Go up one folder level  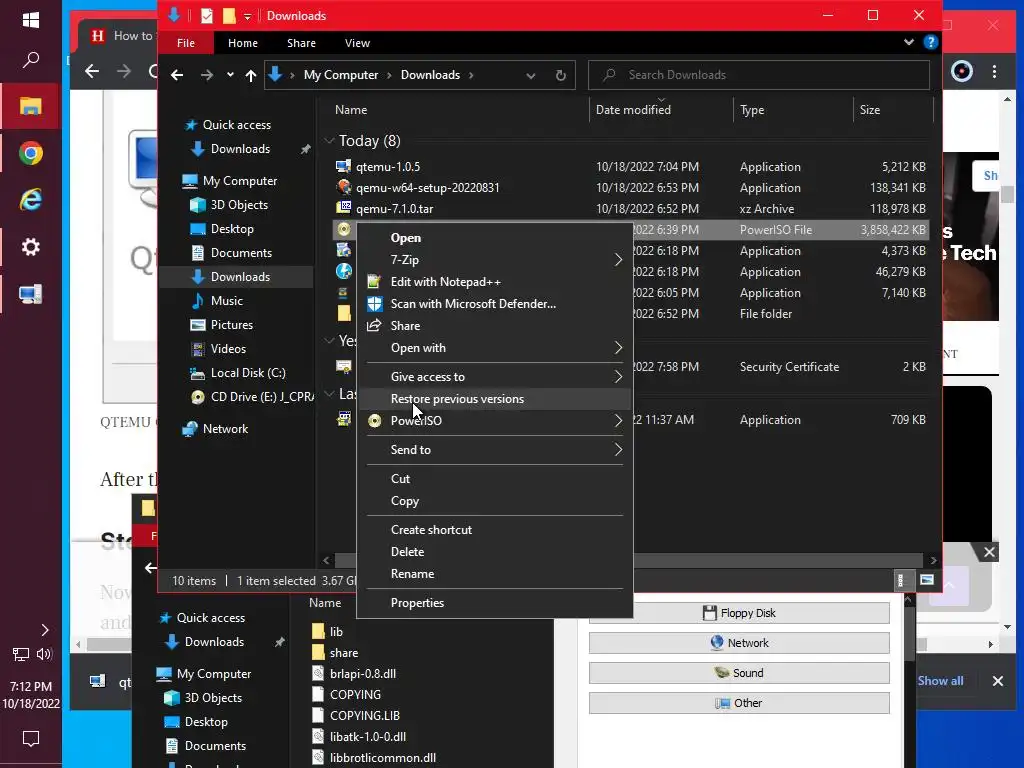(x=251, y=75)
